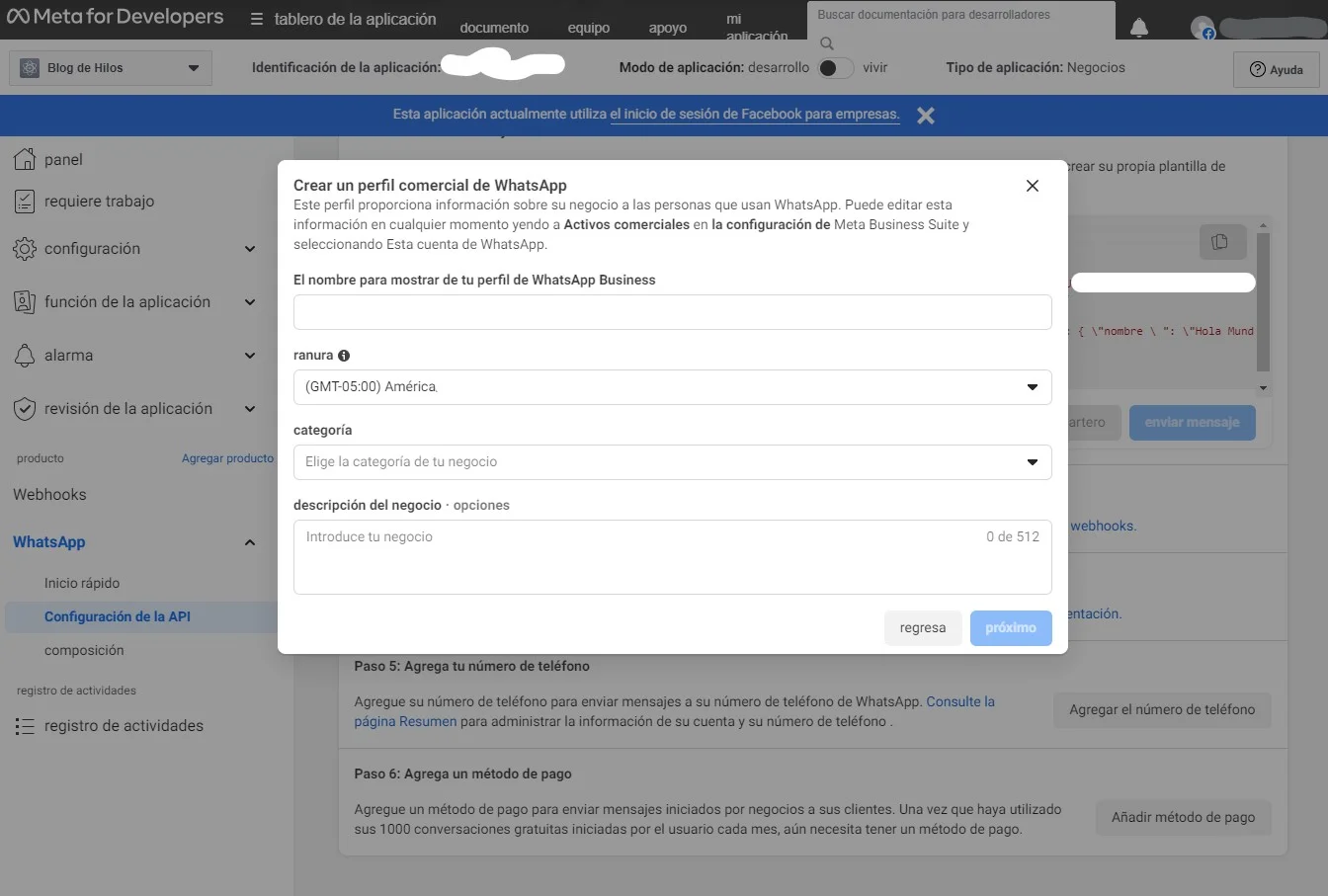Viewport: 1328px width, 896px height.
Task: Click Añadir método de pago button
Action: point(1183,818)
